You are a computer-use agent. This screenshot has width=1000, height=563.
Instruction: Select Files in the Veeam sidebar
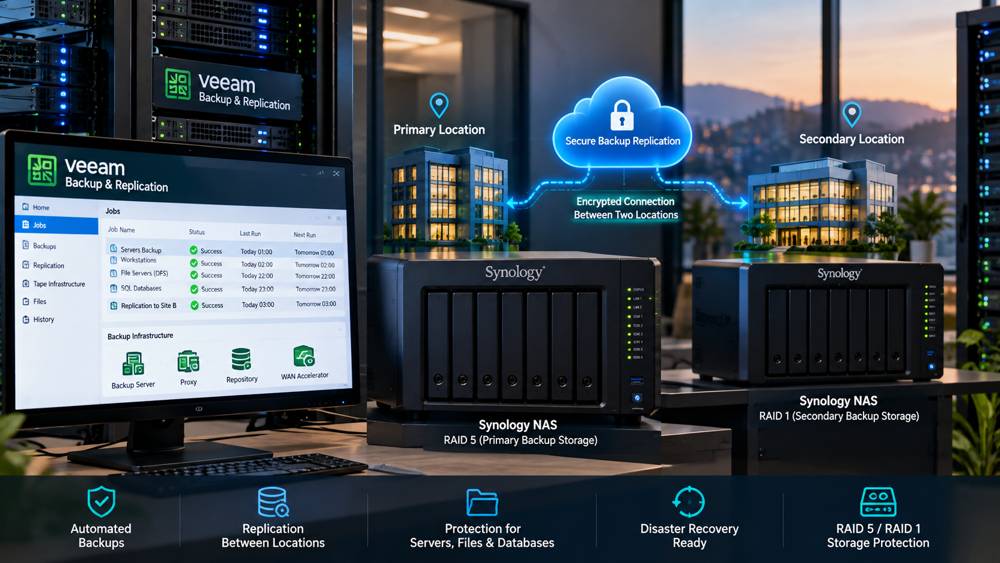coord(34,302)
